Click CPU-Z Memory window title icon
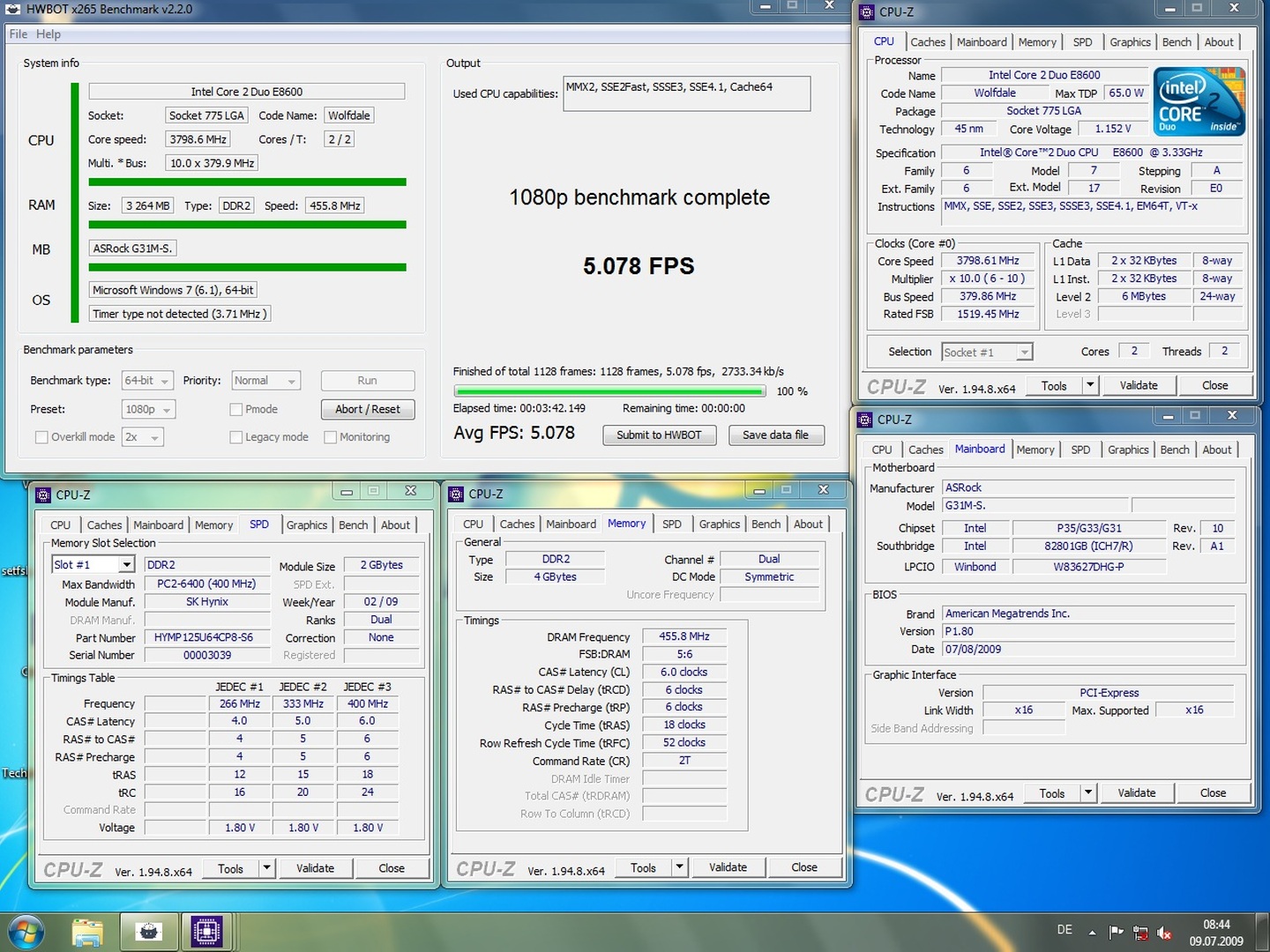Viewport: 1270px width, 952px height. 456,494
